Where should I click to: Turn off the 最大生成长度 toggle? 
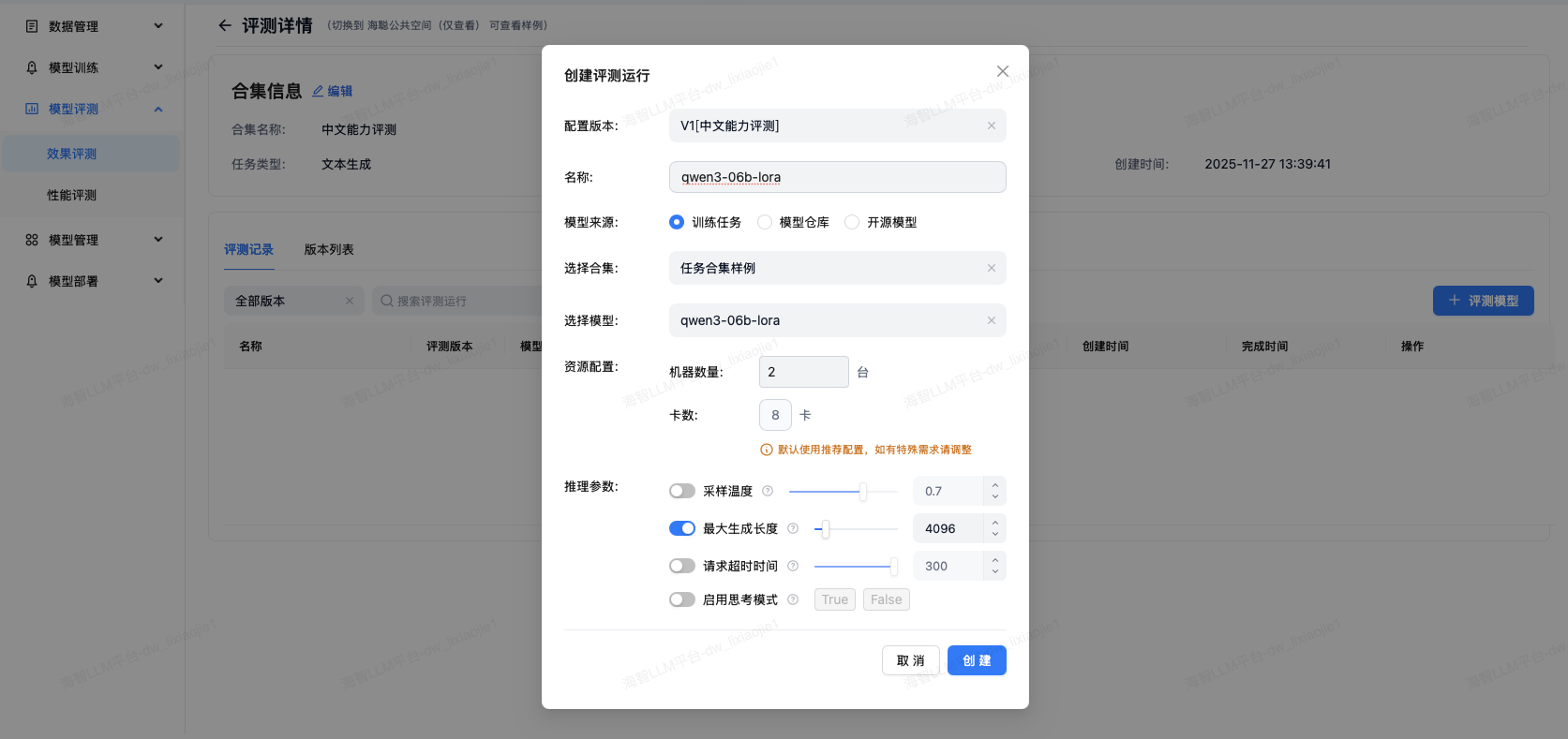(681, 528)
